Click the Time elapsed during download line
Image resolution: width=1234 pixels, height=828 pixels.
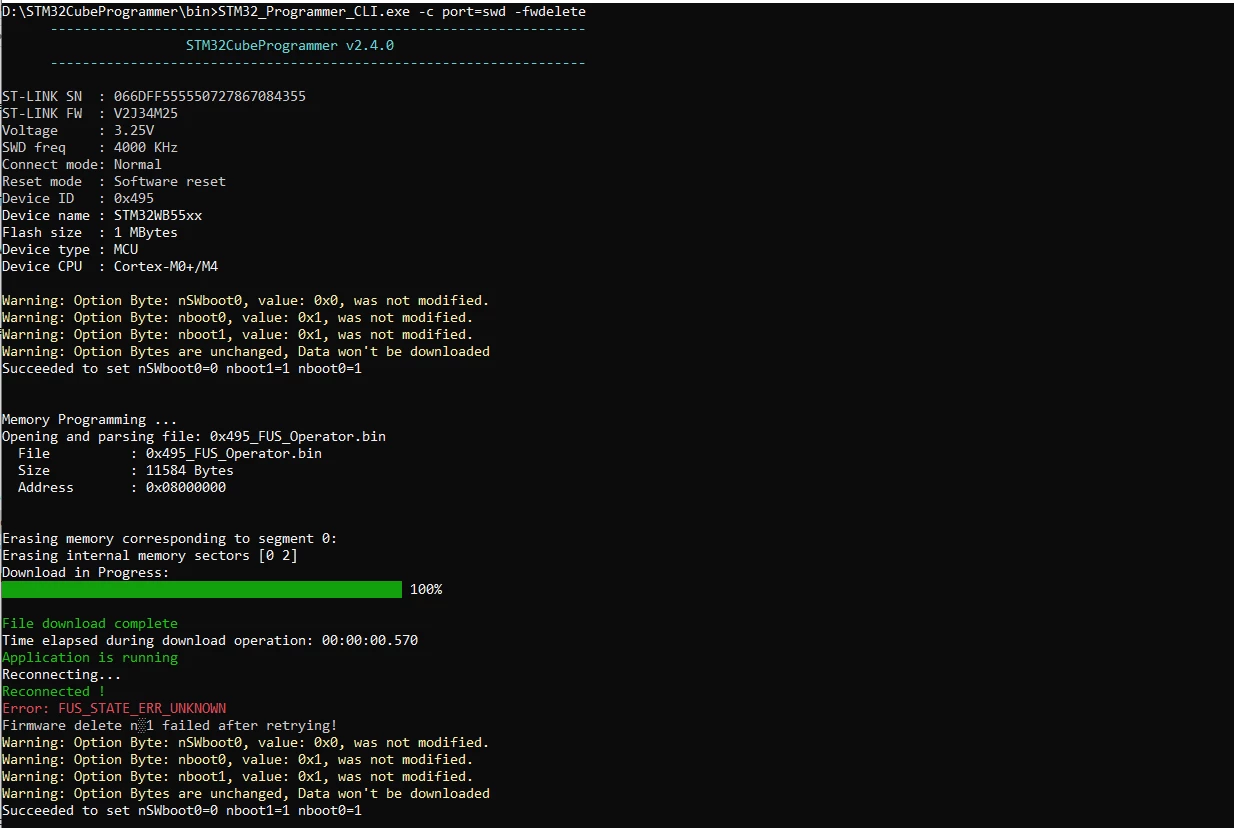(x=210, y=640)
